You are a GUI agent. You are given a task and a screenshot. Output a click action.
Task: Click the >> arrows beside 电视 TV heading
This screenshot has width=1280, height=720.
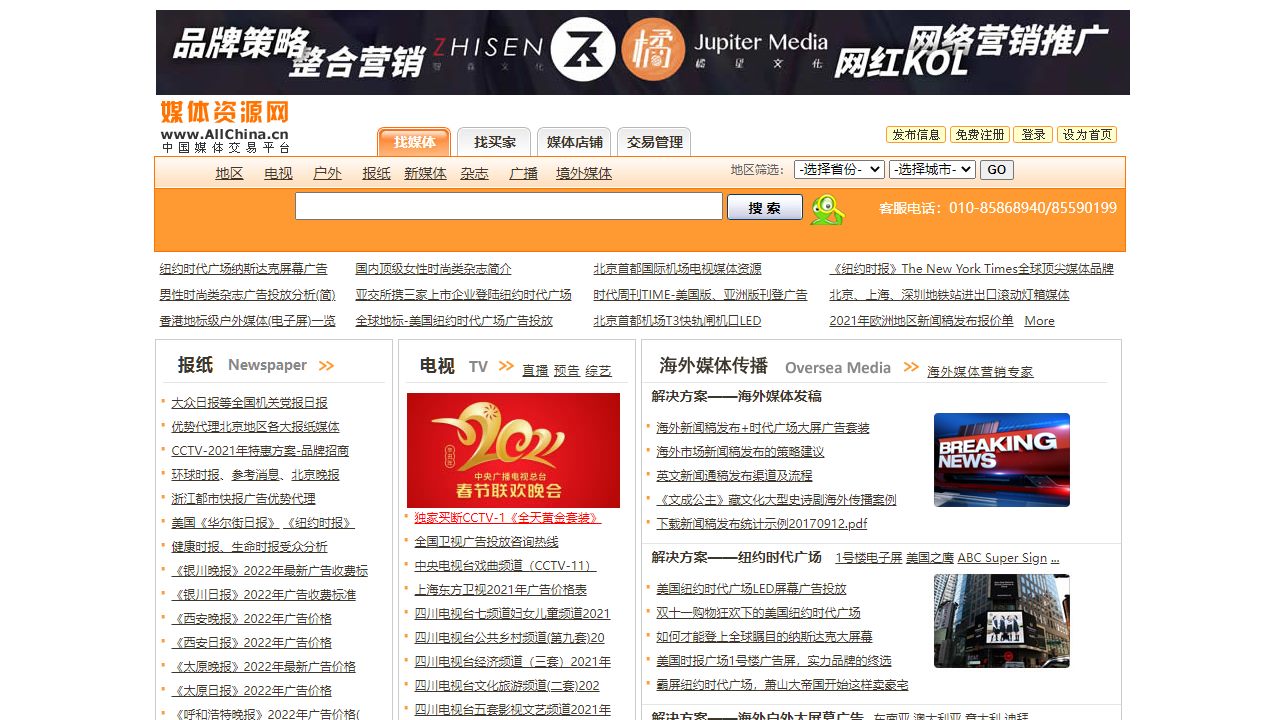click(506, 367)
